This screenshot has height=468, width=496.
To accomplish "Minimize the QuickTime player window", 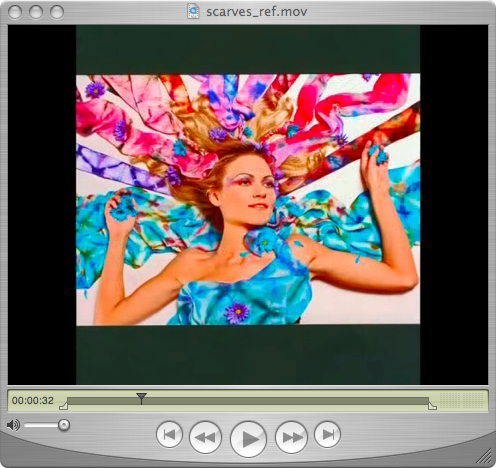I will (x=36, y=12).
